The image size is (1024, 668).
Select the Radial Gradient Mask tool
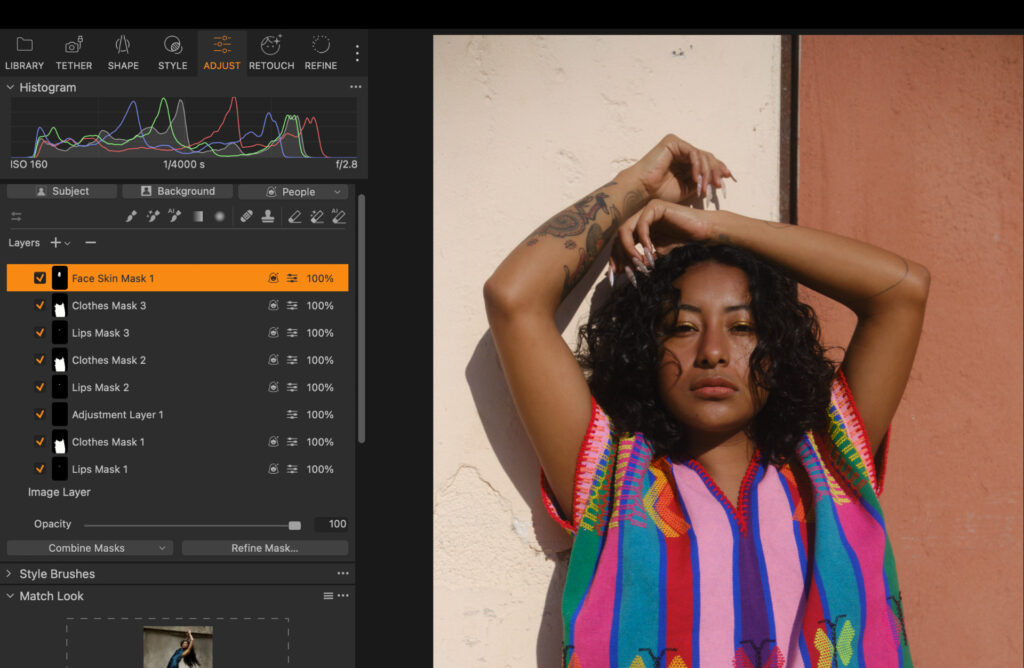pyautogui.click(x=219, y=216)
